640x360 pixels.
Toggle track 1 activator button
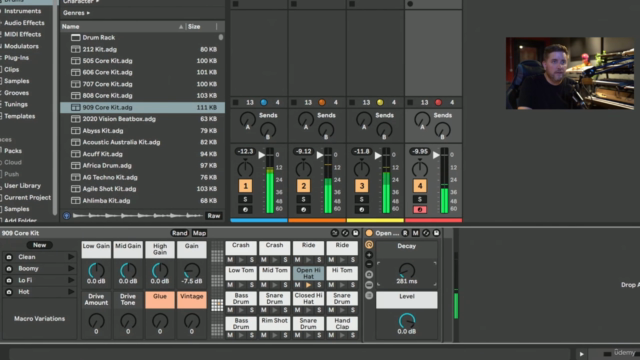coord(245,186)
